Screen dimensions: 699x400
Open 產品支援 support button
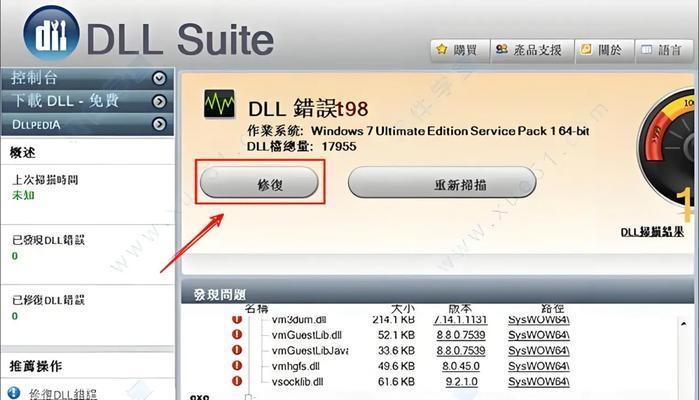click(x=532, y=50)
